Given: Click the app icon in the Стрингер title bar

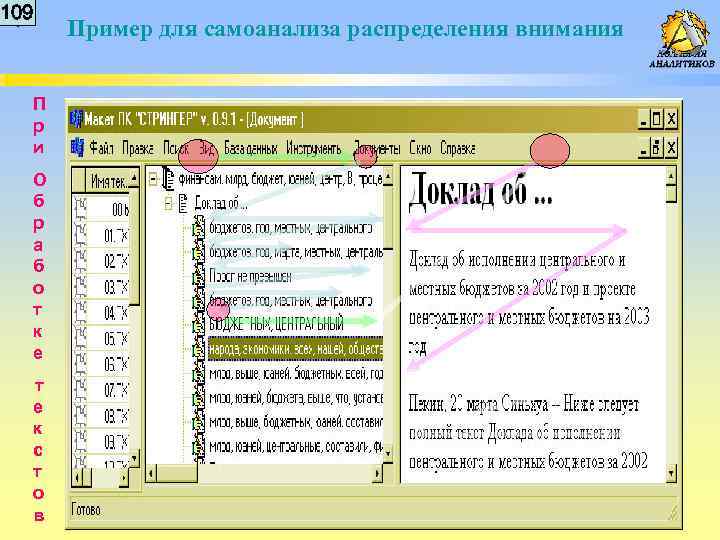Looking at the screenshot, I should pyautogui.click(x=76, y=119).
